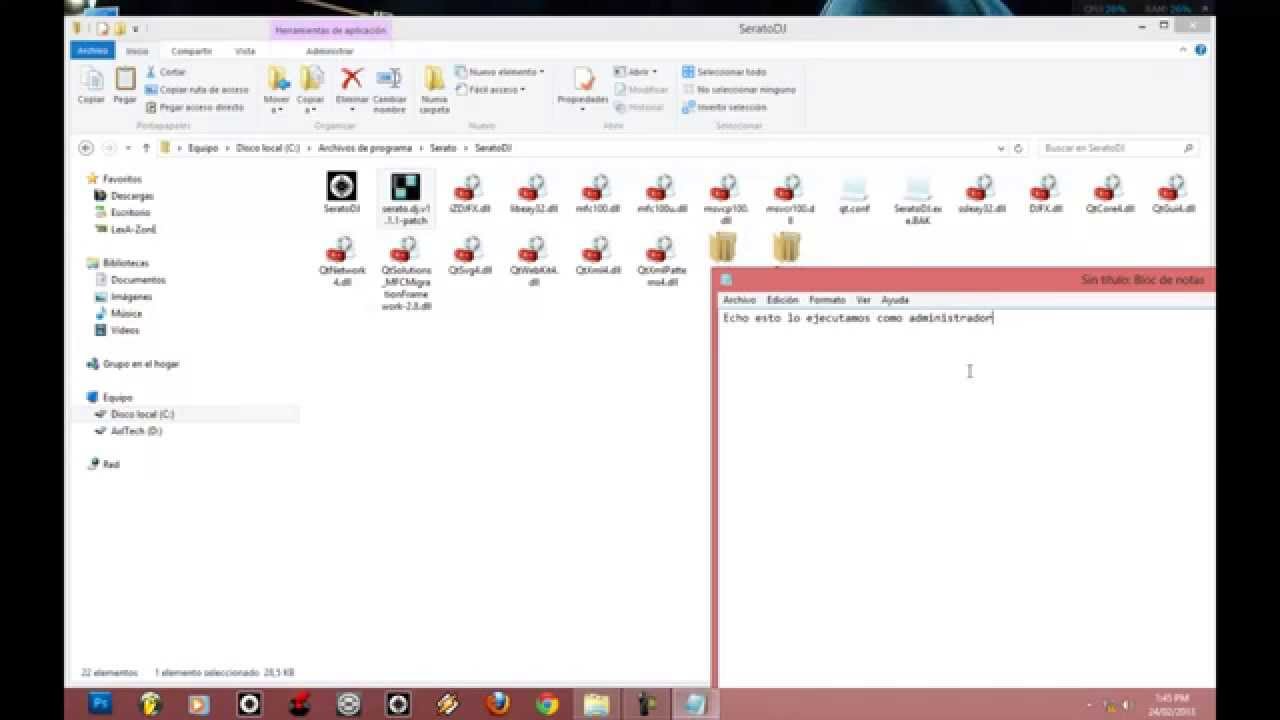The width and height of the screenshot is (1280, 720).
Task: Click Copiar ruta de acceso
Action: point(197,89)
